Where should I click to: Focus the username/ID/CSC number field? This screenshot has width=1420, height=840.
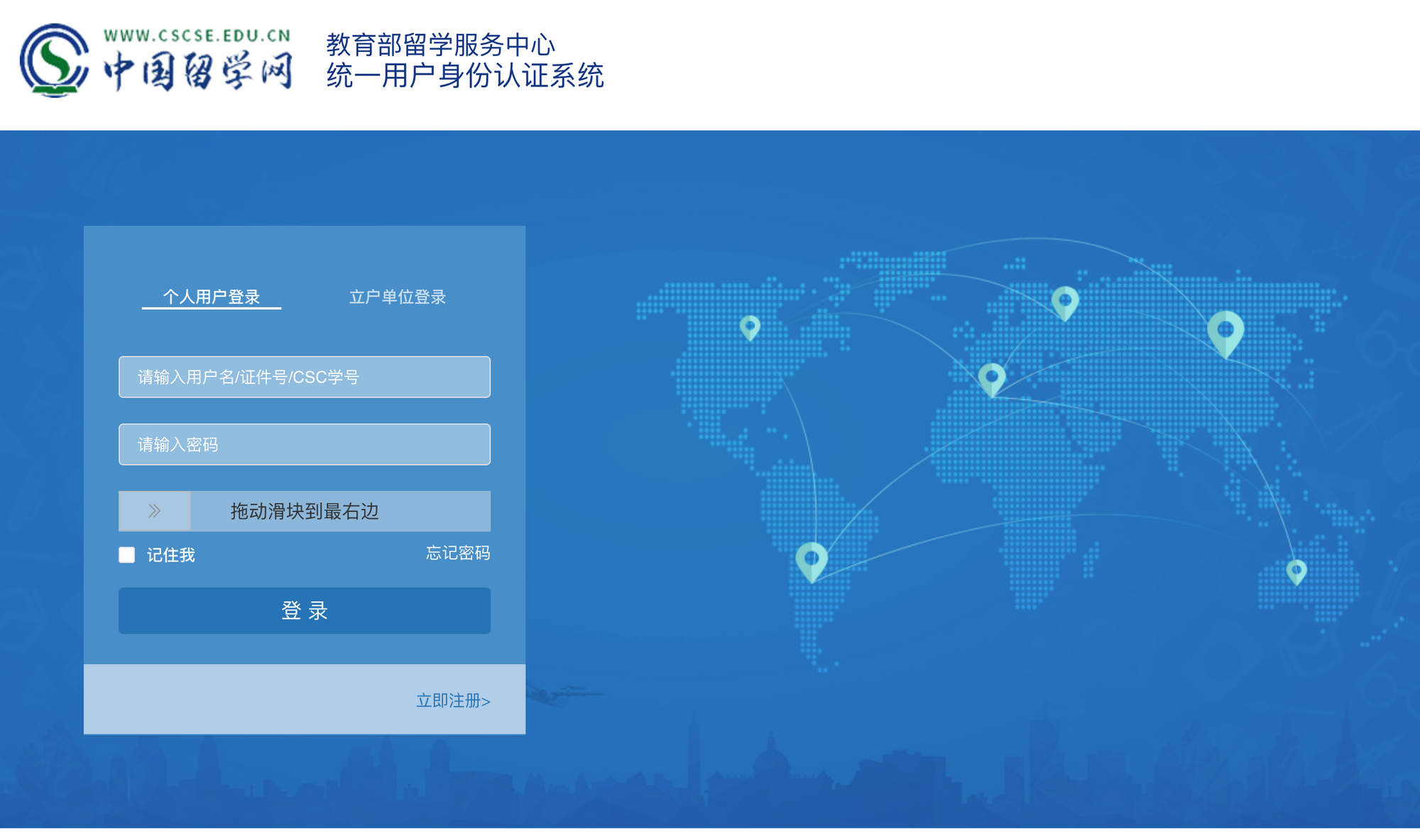tap(305, 377)
